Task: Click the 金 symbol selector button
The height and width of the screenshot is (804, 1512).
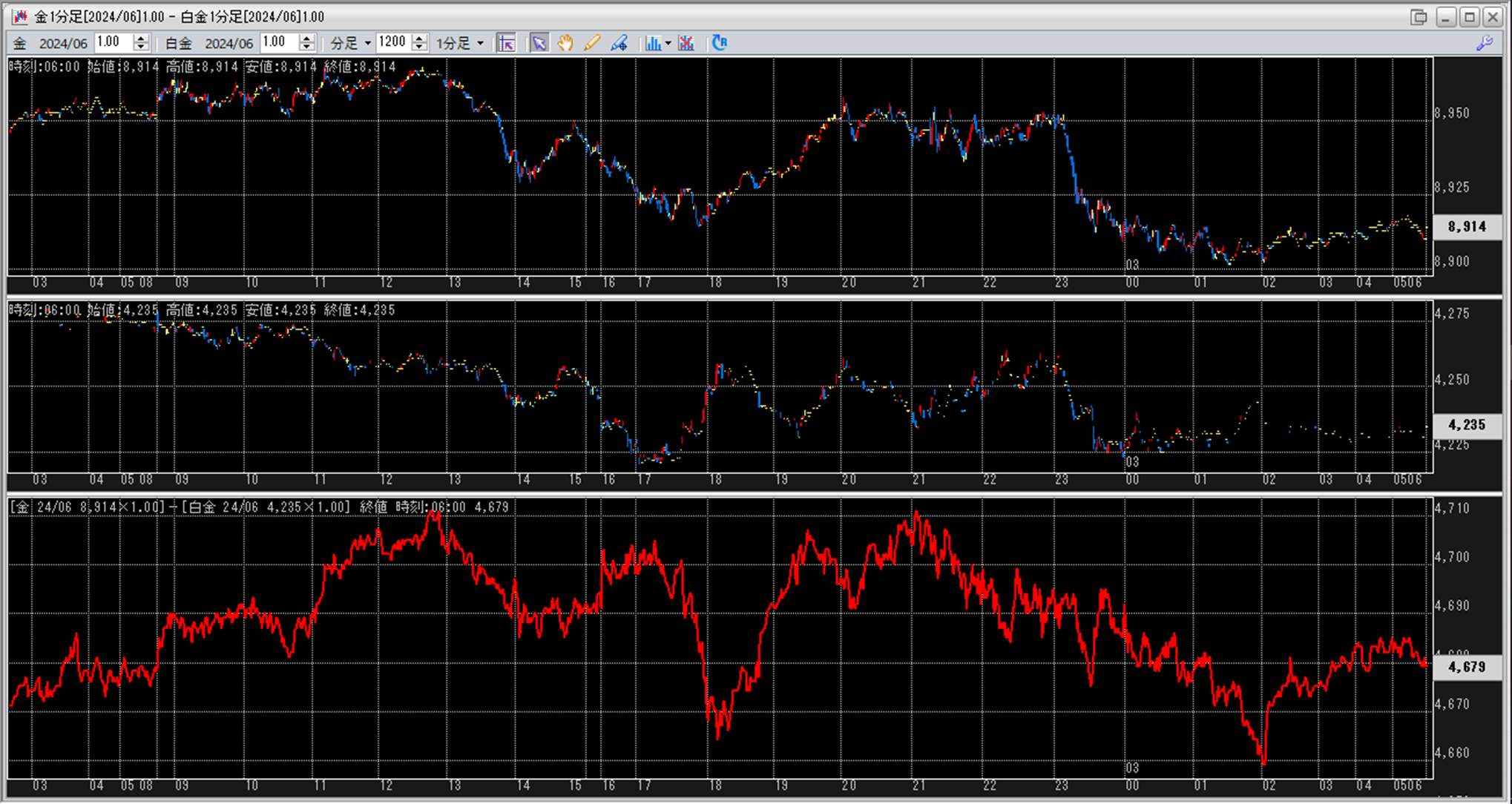Action: click(20, 44)
